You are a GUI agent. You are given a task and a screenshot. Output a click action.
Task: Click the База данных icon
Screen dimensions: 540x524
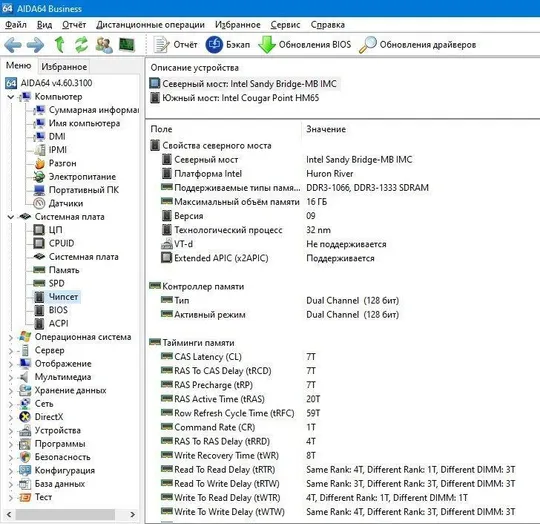[25, 484]
